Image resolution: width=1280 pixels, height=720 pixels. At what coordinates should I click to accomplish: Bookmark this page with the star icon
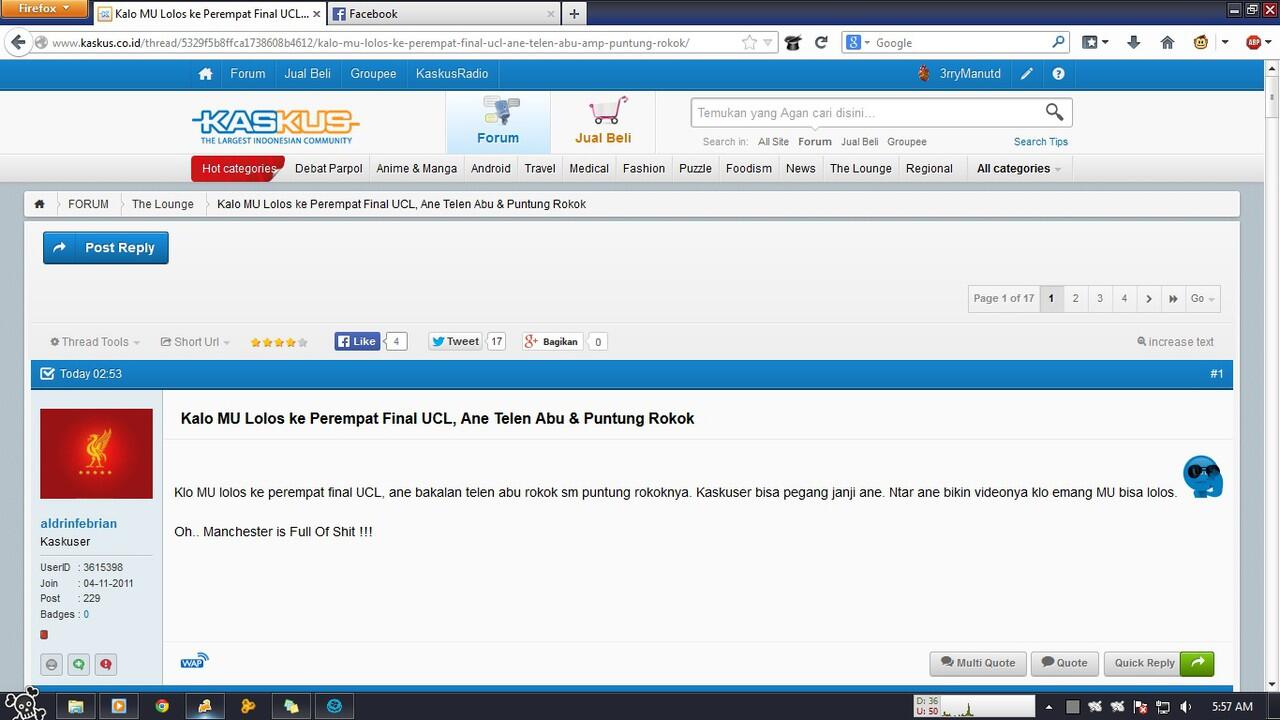coord(749,42)
